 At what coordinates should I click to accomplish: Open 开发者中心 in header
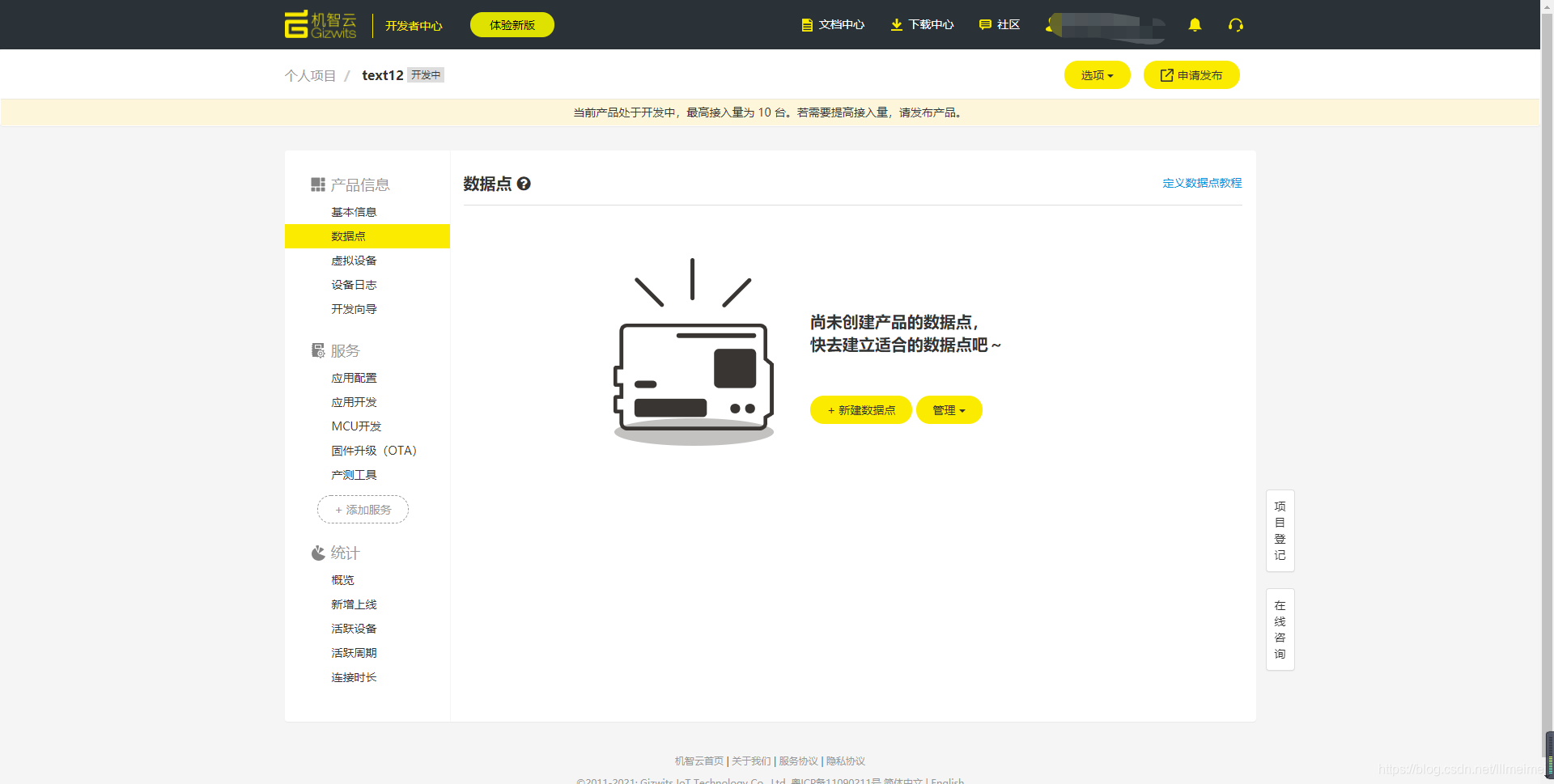coord(414,26)
